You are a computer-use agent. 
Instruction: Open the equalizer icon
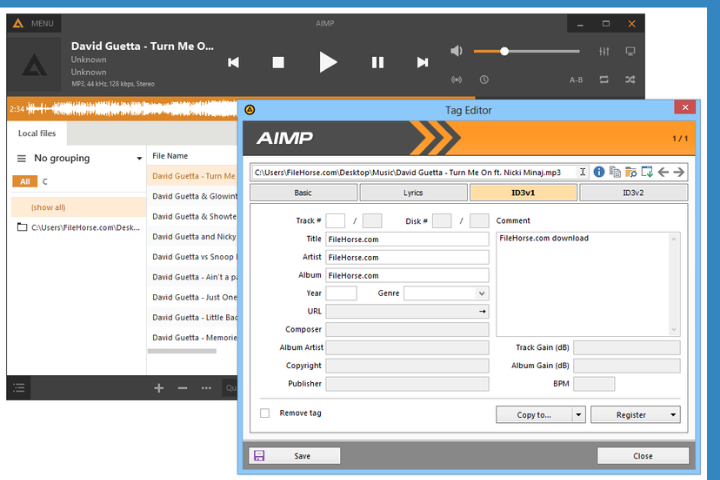point(604,51)
